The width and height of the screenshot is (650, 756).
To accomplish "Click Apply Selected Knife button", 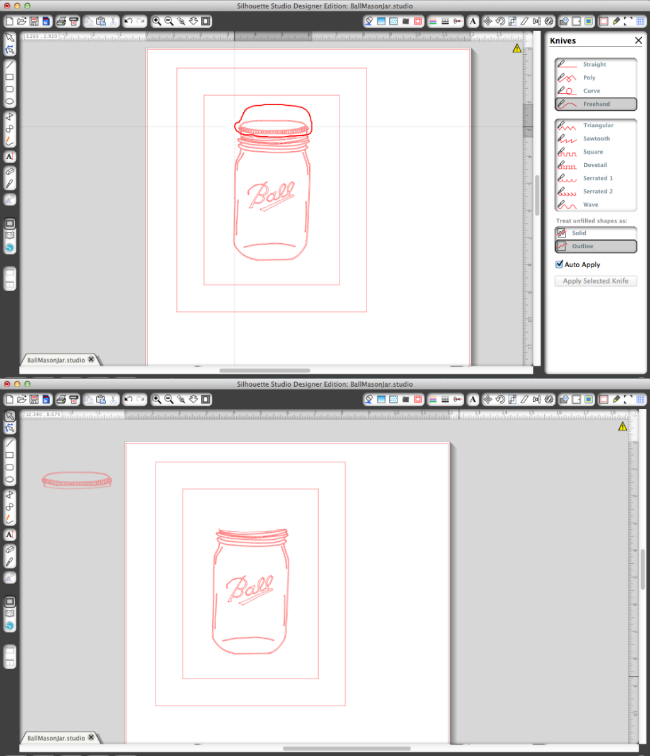I will (x=596, y=281).
